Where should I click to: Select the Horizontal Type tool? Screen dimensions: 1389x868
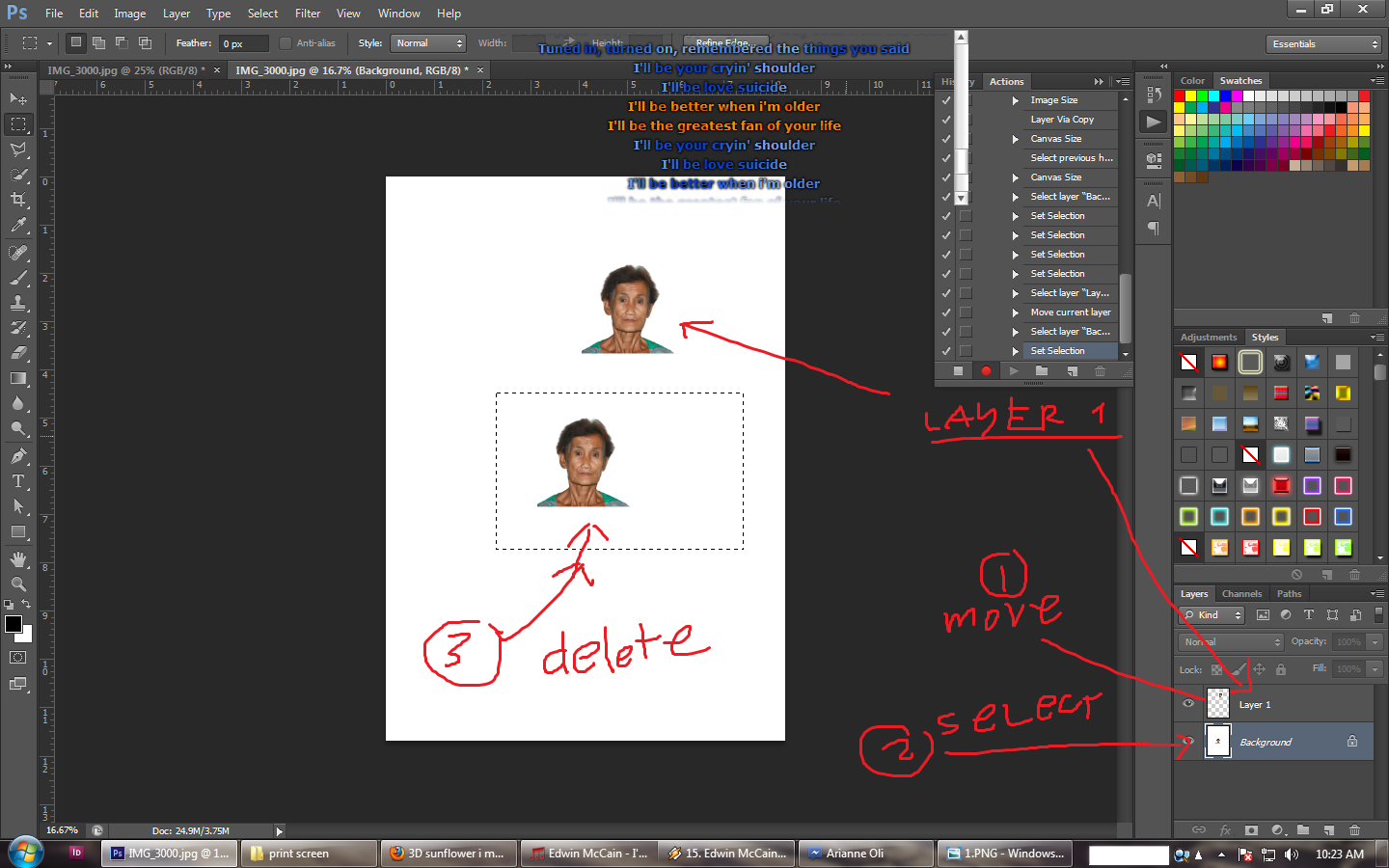tap(18, 479)
